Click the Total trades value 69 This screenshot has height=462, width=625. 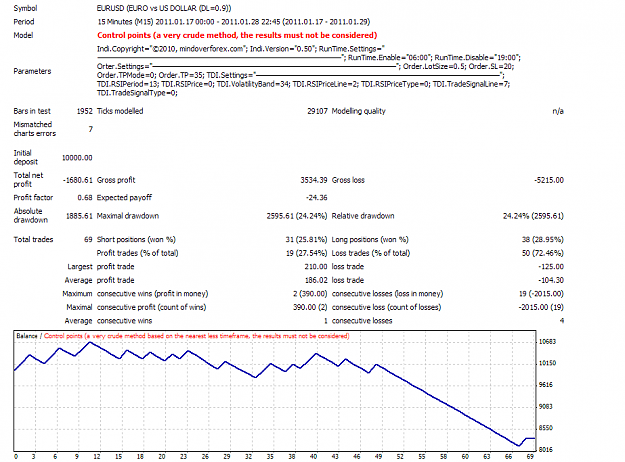[x=88, y=239]
